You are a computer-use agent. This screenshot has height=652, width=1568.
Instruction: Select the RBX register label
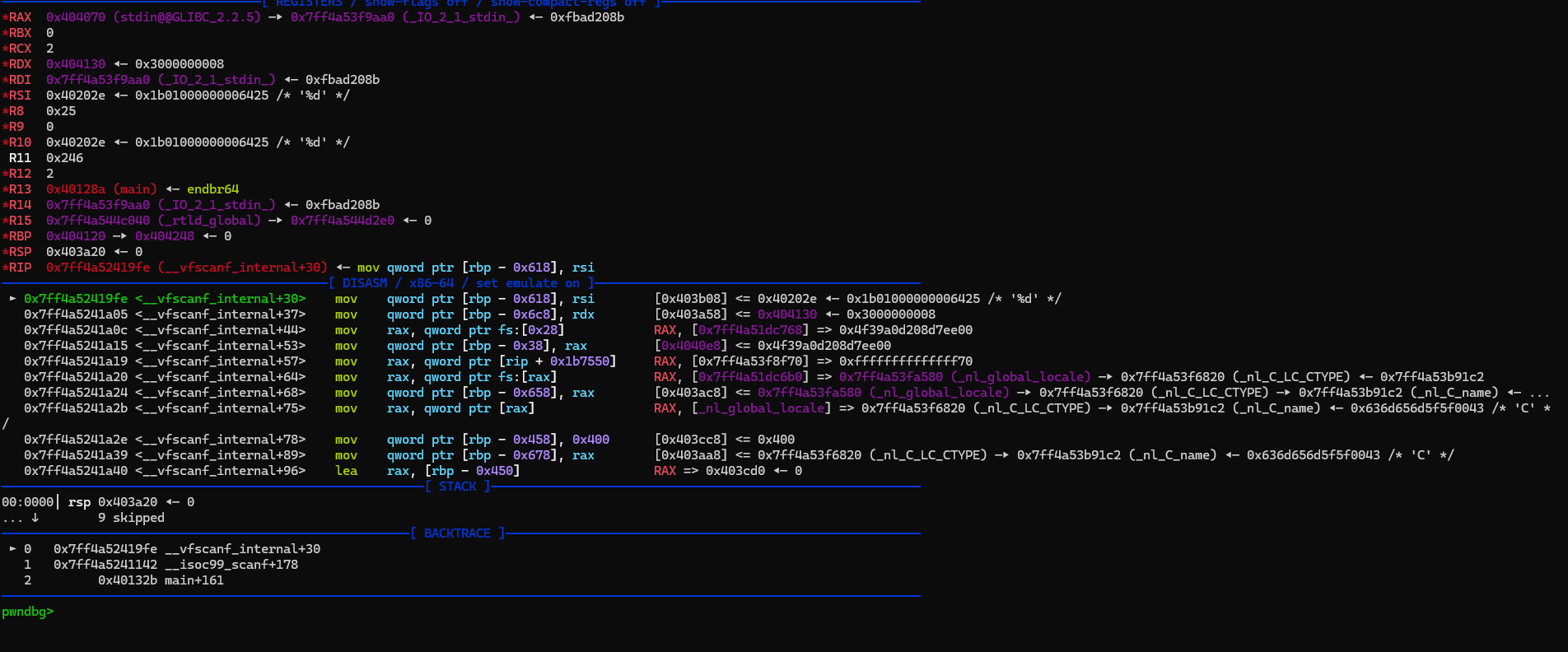click(20, 33)
